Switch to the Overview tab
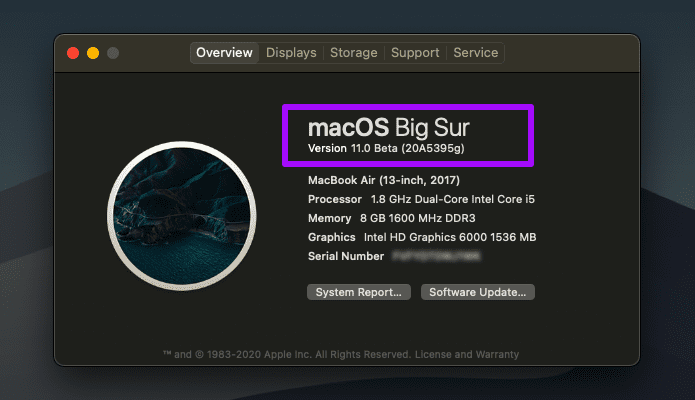The height and width of the screenshot is (400, 695). click(x=224, y=53)
